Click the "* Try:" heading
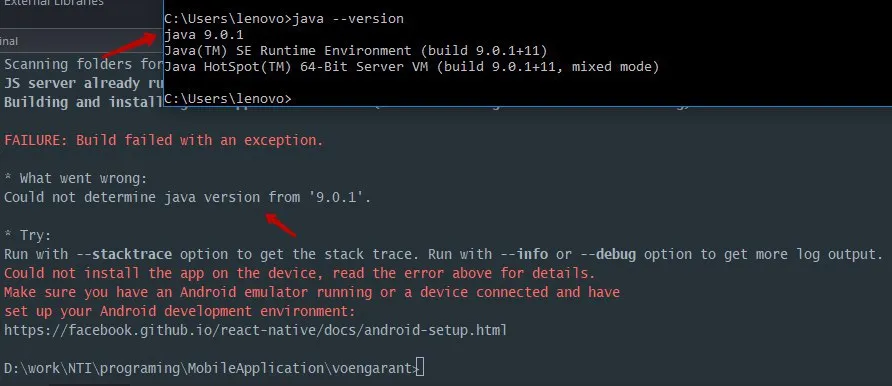The height and width of the screenshot is (386, 892). (x=28, y=235)
